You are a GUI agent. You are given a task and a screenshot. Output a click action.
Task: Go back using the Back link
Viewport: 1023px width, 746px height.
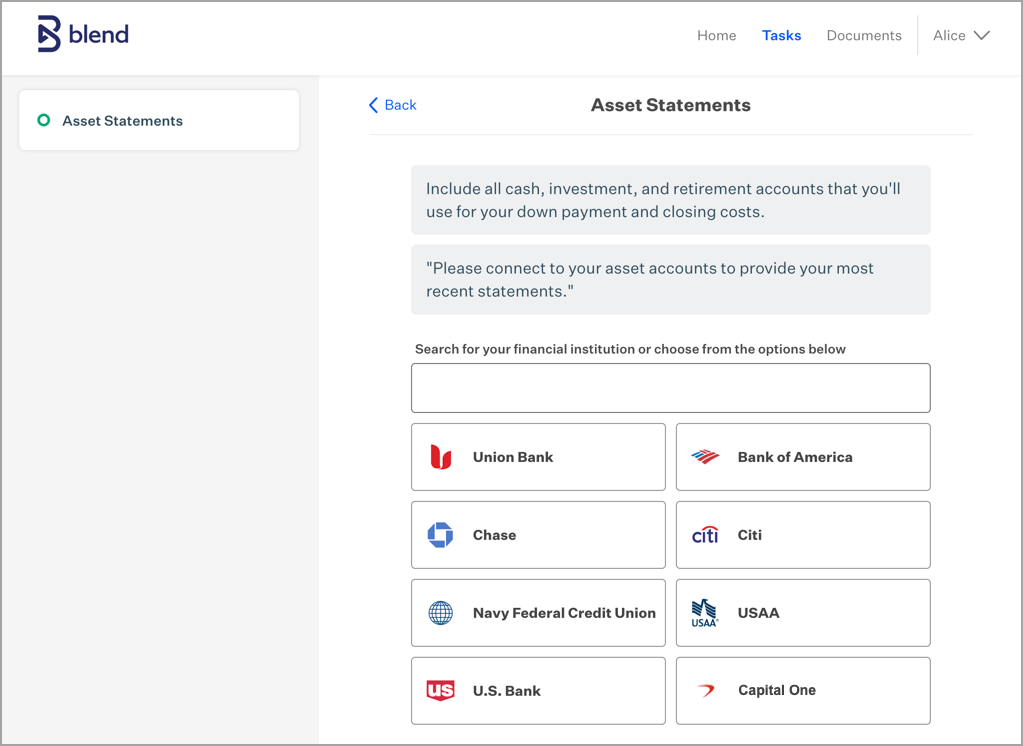point(393,105)
